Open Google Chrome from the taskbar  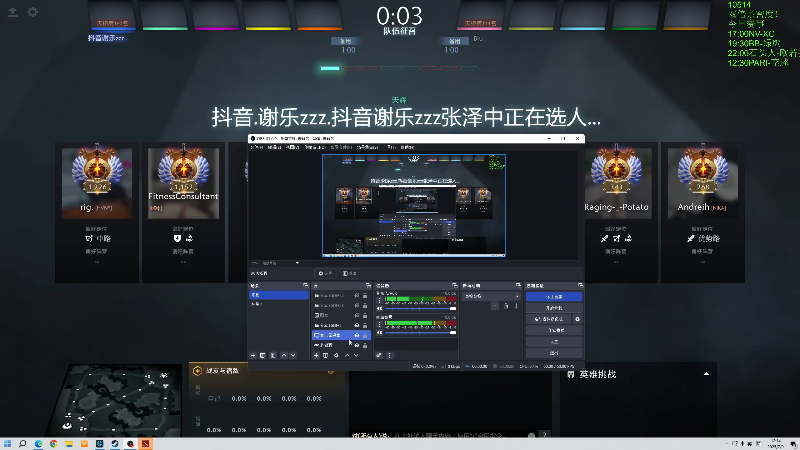click(x=54, y=444)
